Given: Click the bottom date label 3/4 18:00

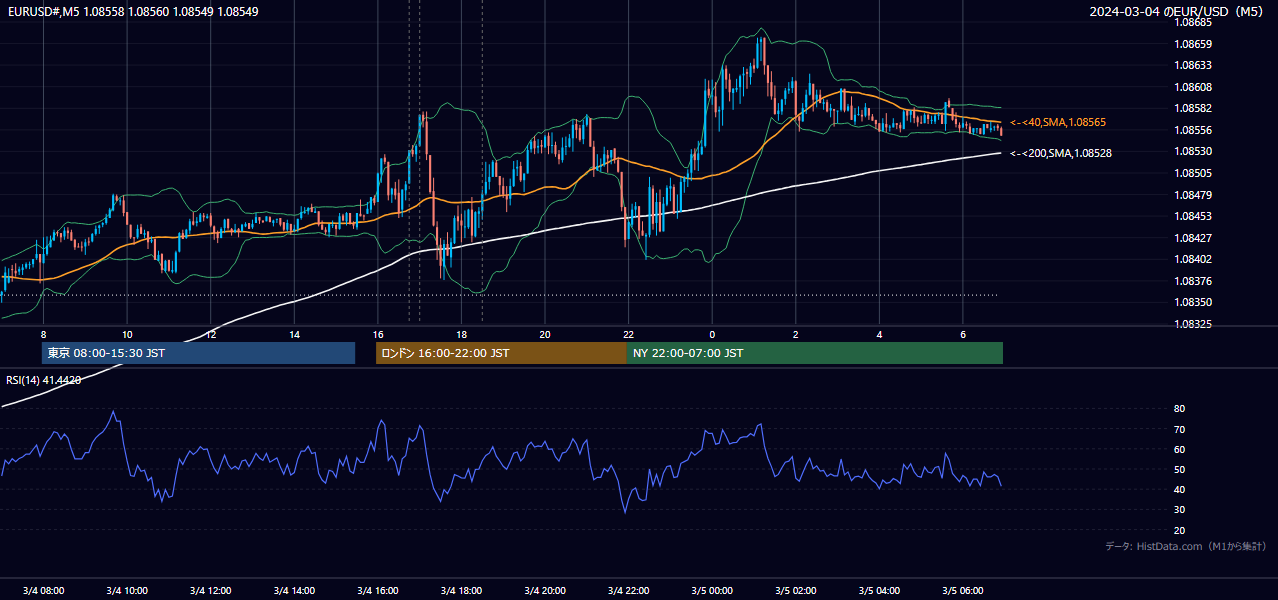Looking at the screenshot, I should pyautogui.click(x=461, y=590).
